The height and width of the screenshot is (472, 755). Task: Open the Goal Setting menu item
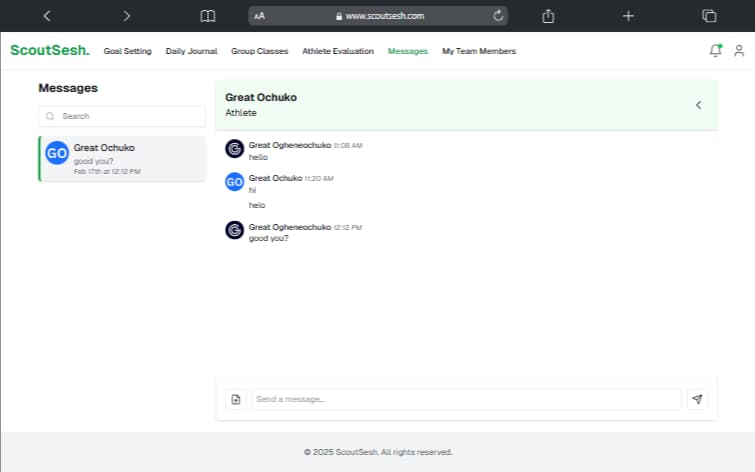[x=127, y=51]
